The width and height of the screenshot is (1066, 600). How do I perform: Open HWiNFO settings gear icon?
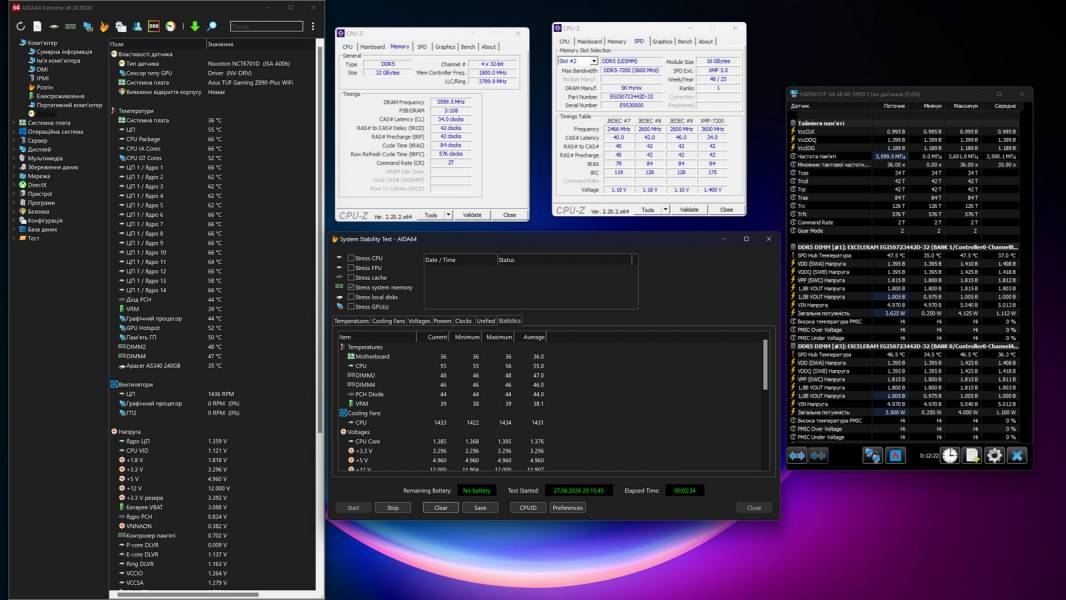pos(994,455)
